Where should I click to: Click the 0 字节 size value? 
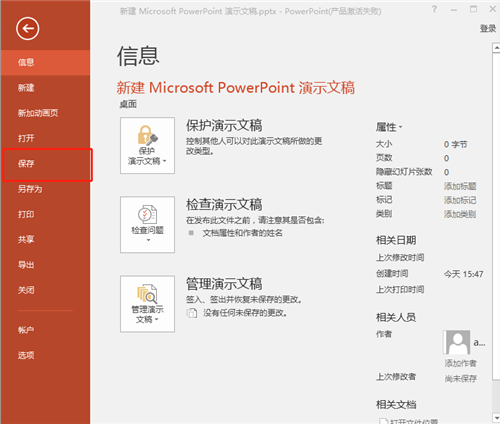(x=455, y=144)
